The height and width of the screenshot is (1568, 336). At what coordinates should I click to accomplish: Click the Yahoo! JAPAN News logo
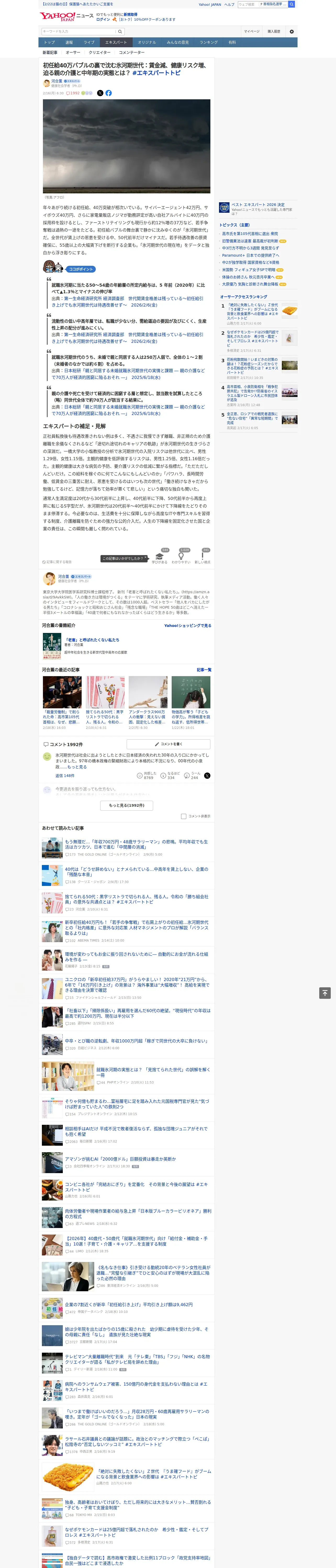(66, 16)
